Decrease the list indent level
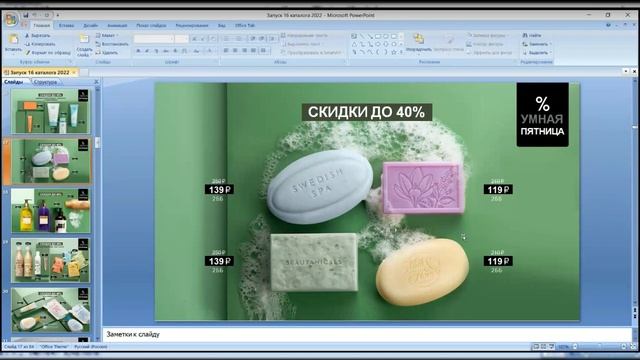Viewport: 640px width, 360px height. coord(253,39)
